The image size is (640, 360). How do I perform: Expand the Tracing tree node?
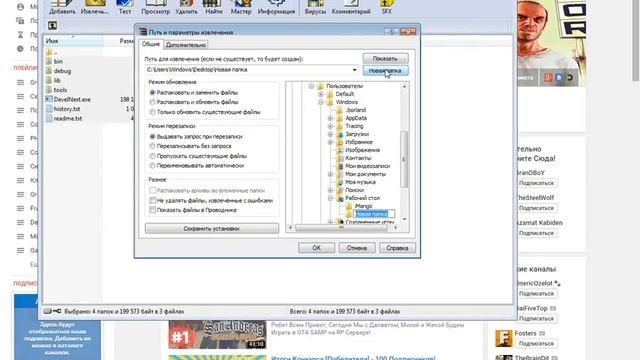[331, 126]
